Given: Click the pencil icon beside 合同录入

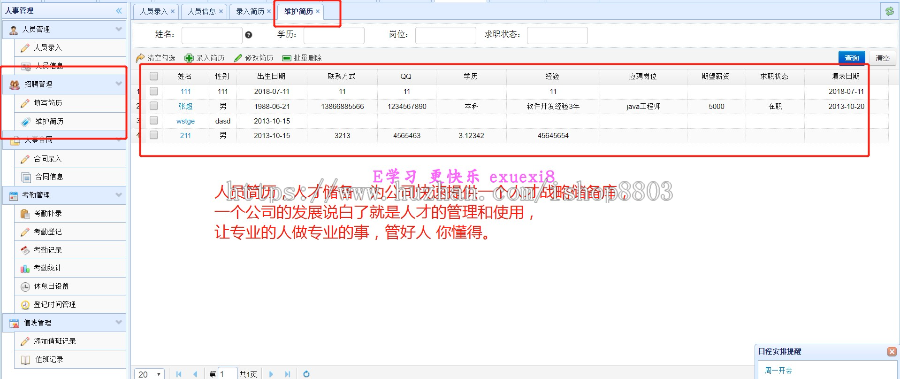Looking at the screenshot, I should (25, 158).
